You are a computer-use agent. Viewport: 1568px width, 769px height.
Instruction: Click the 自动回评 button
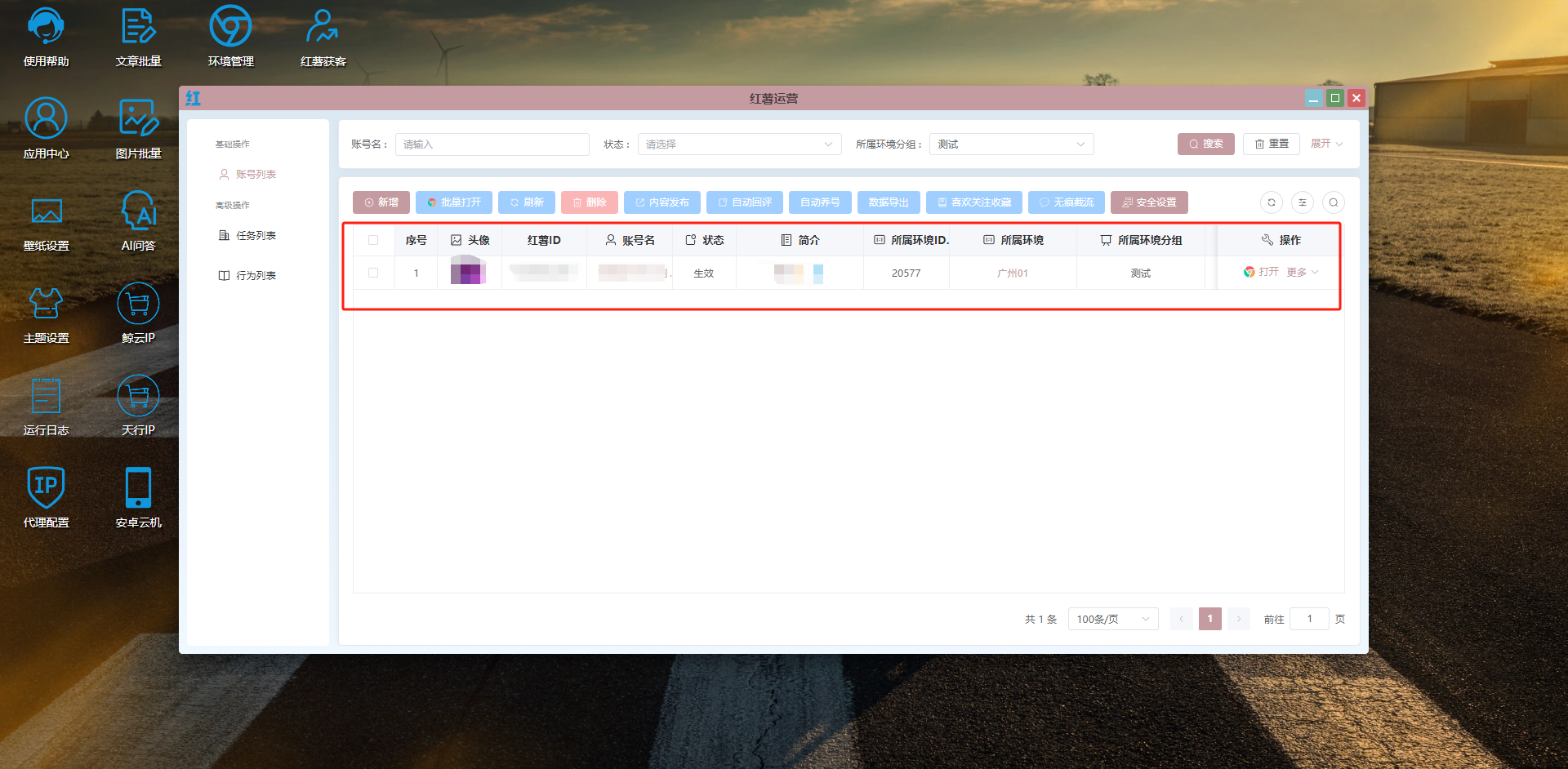pos(745,202)
